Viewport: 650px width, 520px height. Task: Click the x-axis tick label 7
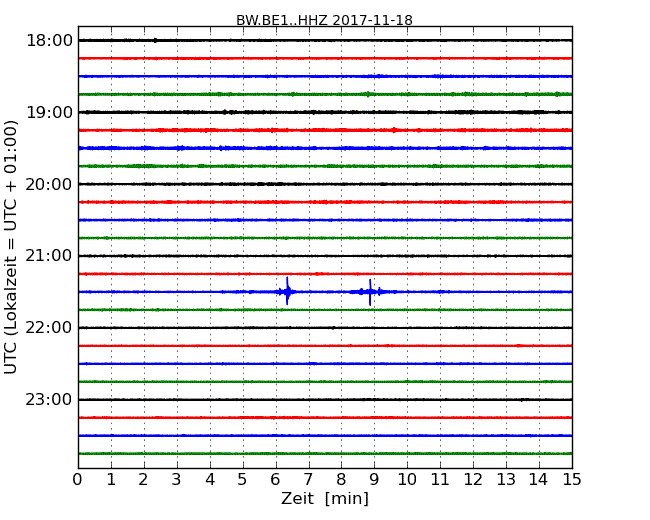(x=308, y=480)
